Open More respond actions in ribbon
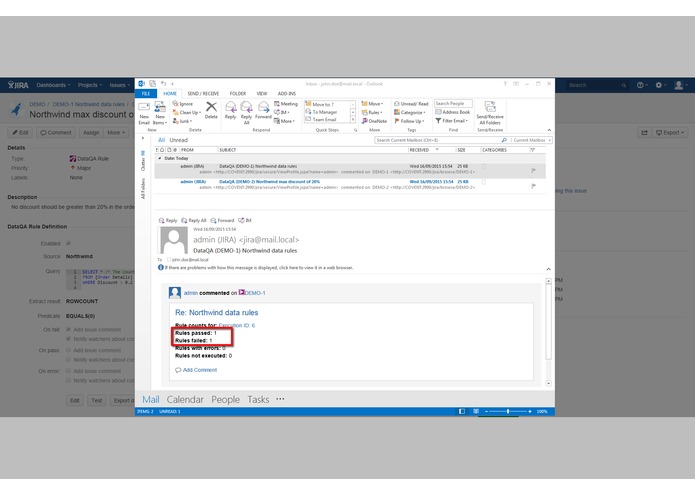The width and height of the screenshot is (695, 494). [285, 121]
